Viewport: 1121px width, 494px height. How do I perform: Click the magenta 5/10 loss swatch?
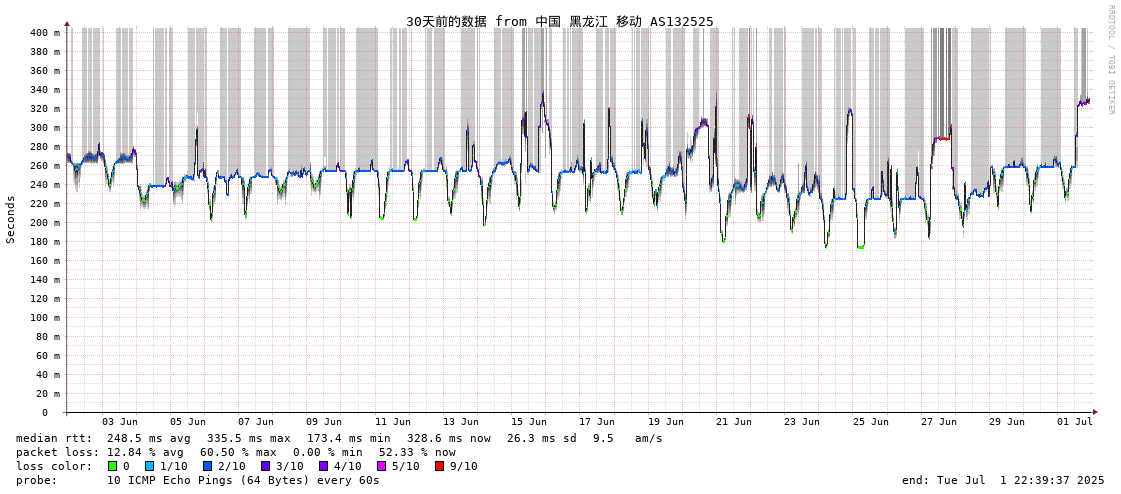[x=382, y=466]
